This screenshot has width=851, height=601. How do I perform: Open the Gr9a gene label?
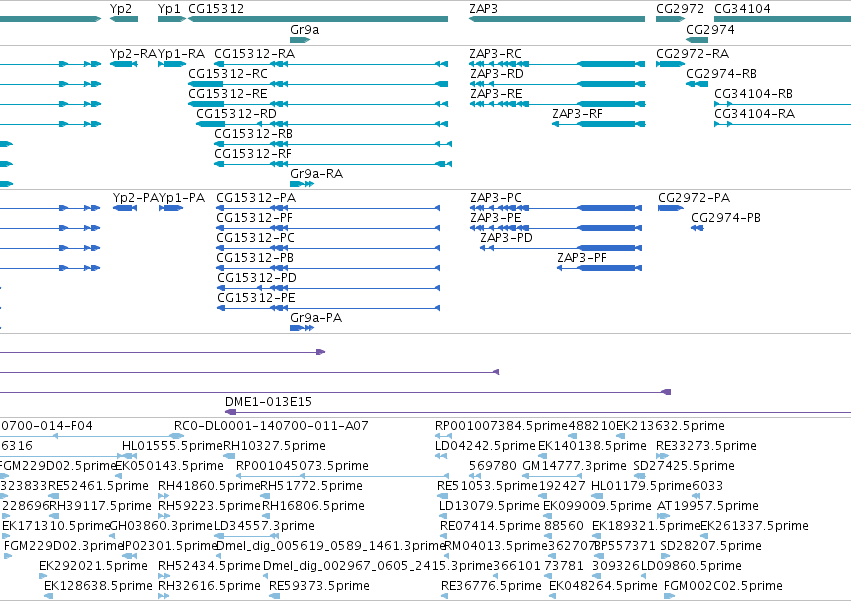pos(304,30)
